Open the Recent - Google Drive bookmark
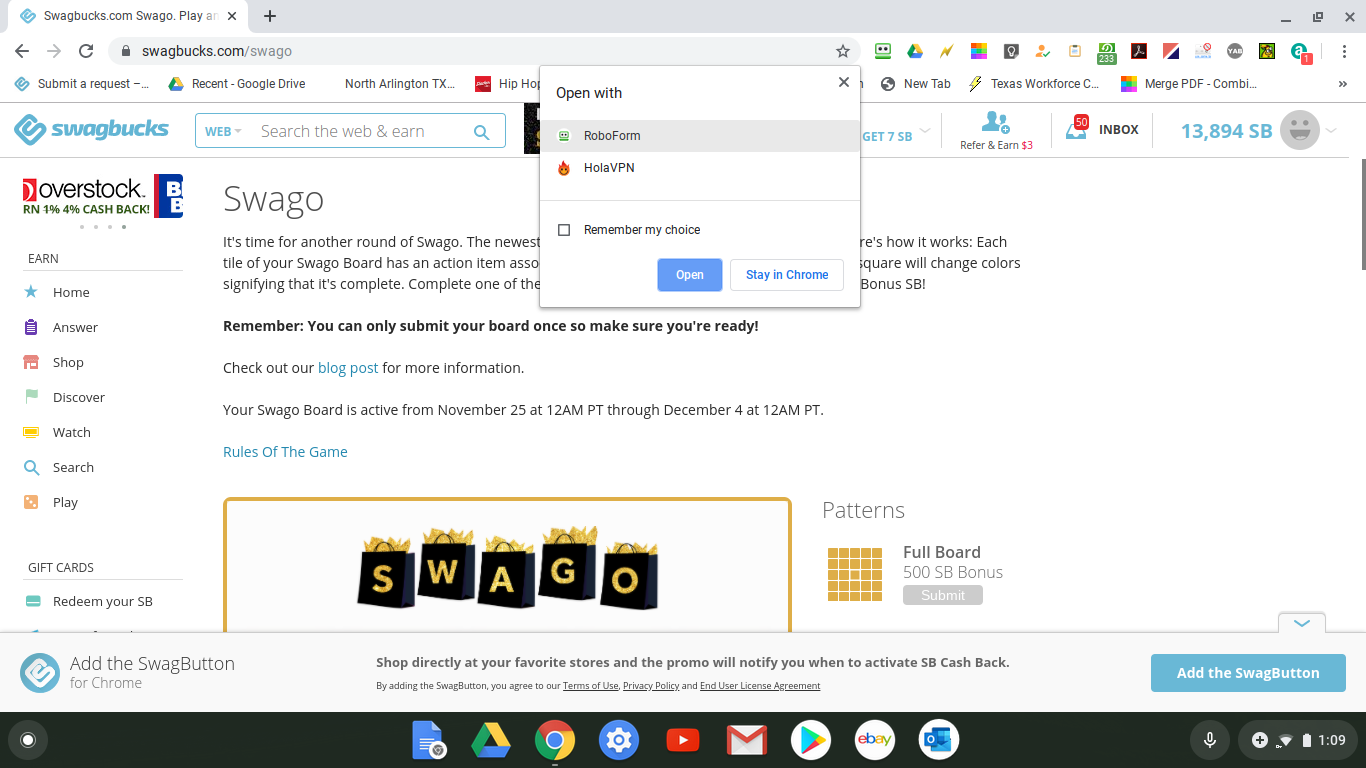The height and width of the screenshot is (768, 1366). pos(237,84)
